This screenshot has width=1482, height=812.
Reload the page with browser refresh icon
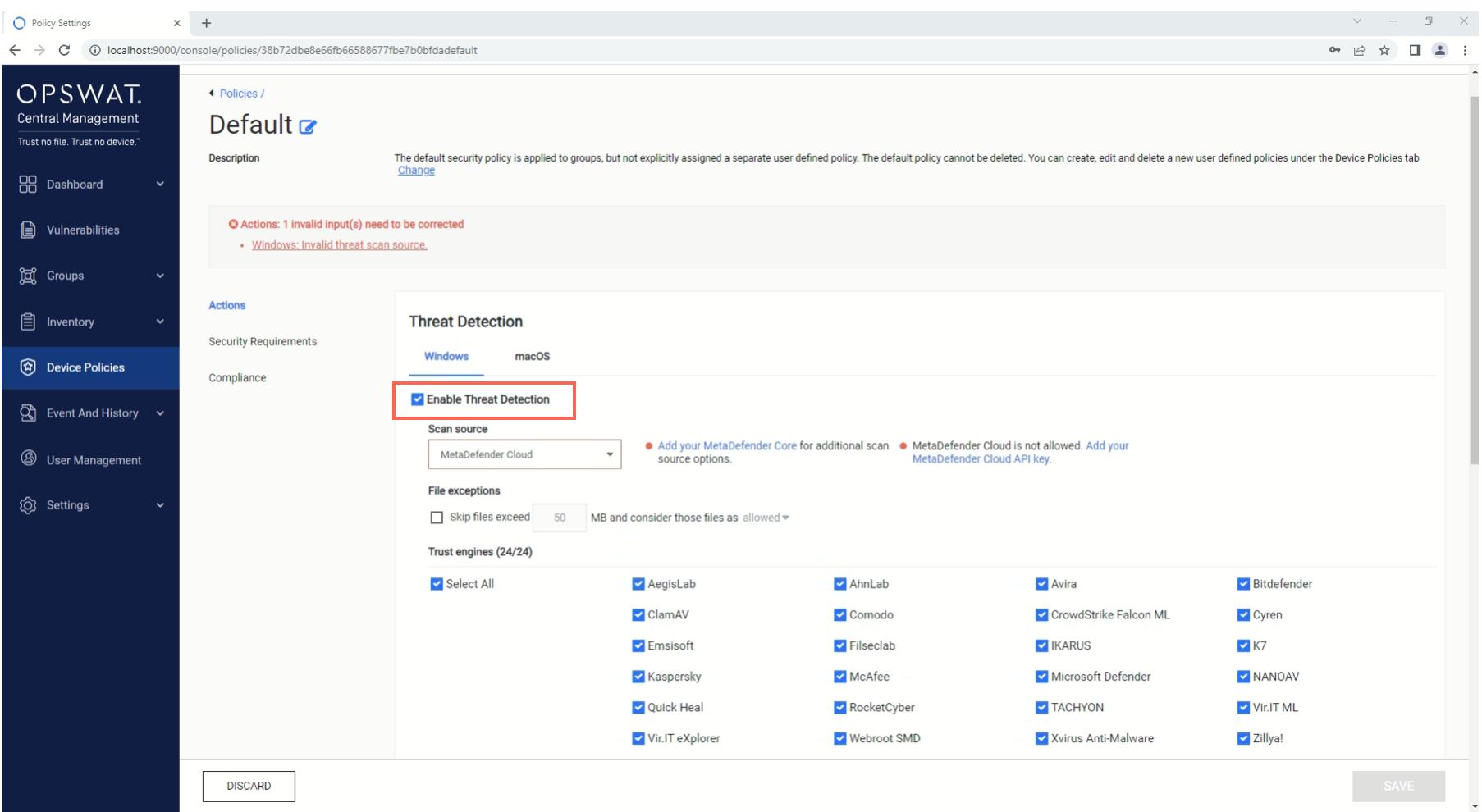[x=64, y=50]
